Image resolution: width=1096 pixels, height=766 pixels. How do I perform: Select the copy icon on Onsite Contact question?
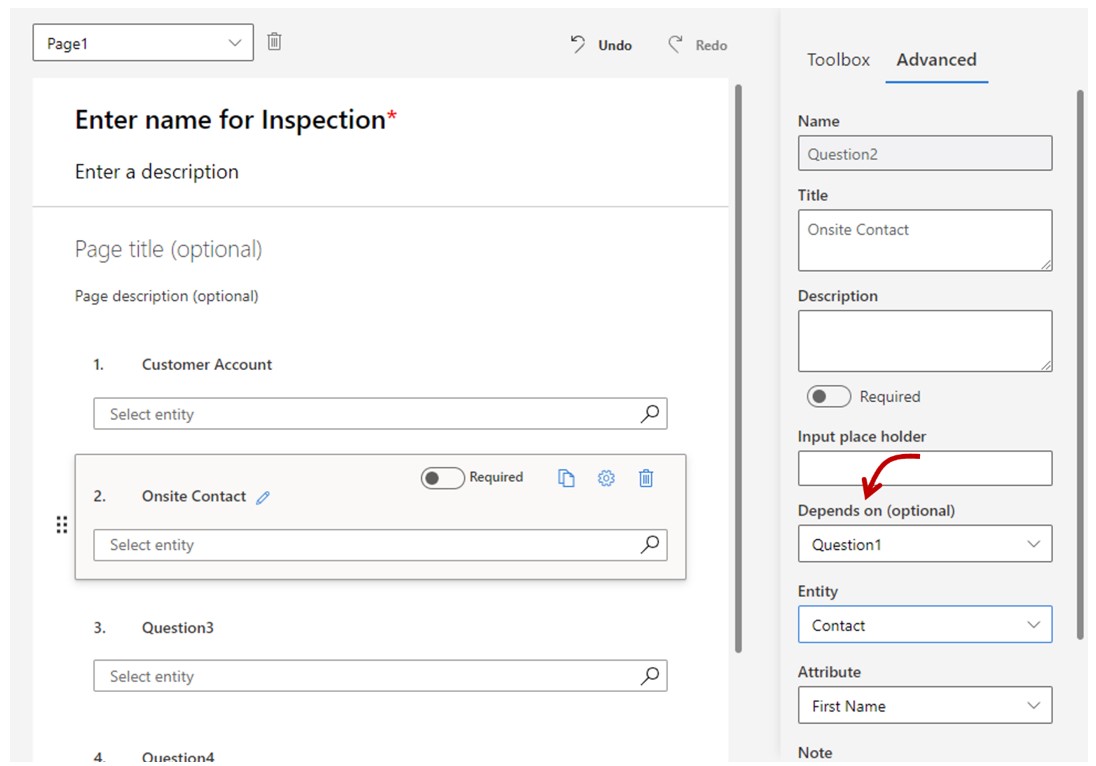[566, 479]
